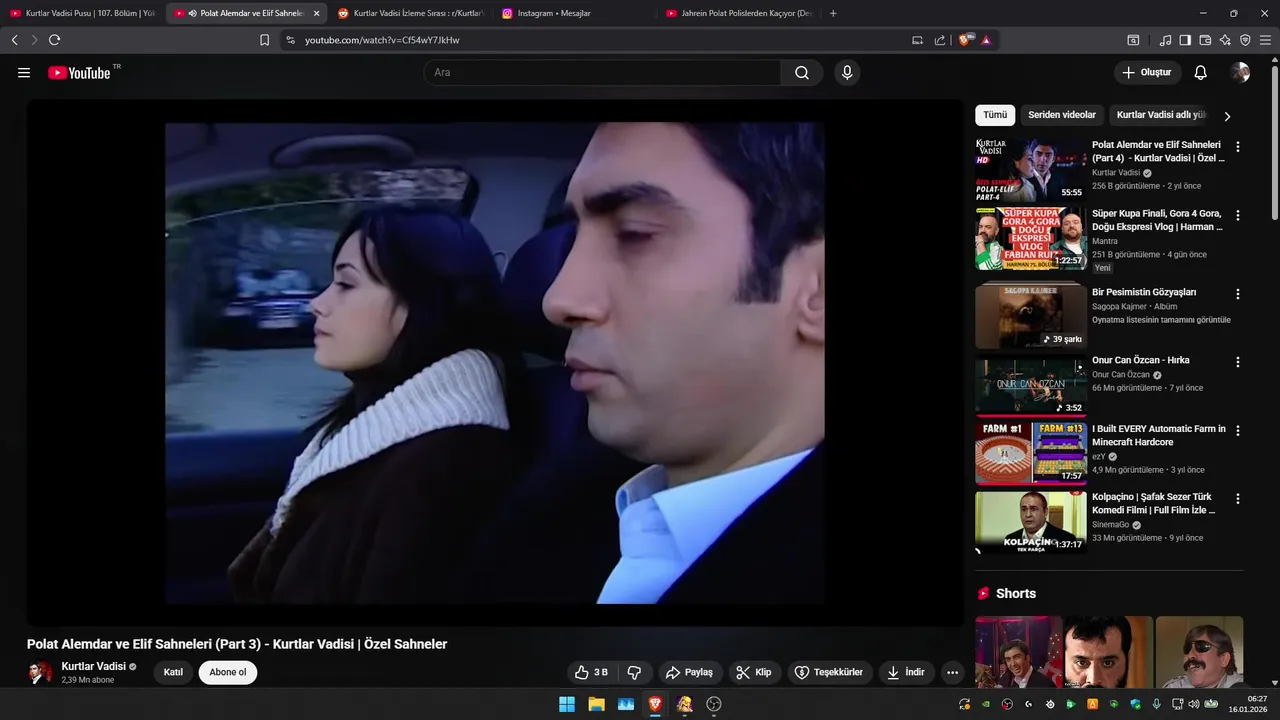The height and width of the screenshot is (720, 1280).
Task: Click the İndir download button
Action: point(906,672)
